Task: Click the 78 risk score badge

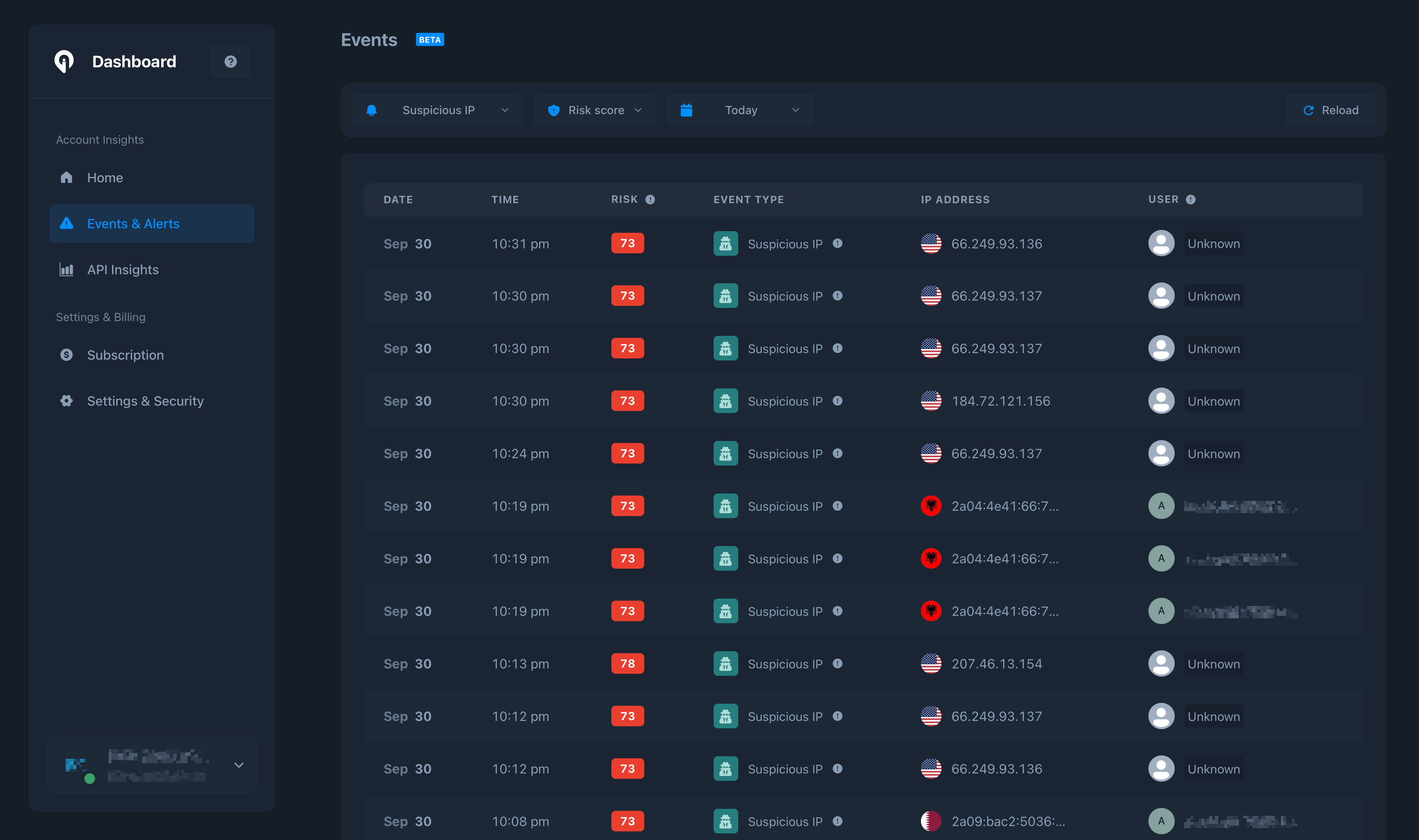Action: (x=627, y=663)
